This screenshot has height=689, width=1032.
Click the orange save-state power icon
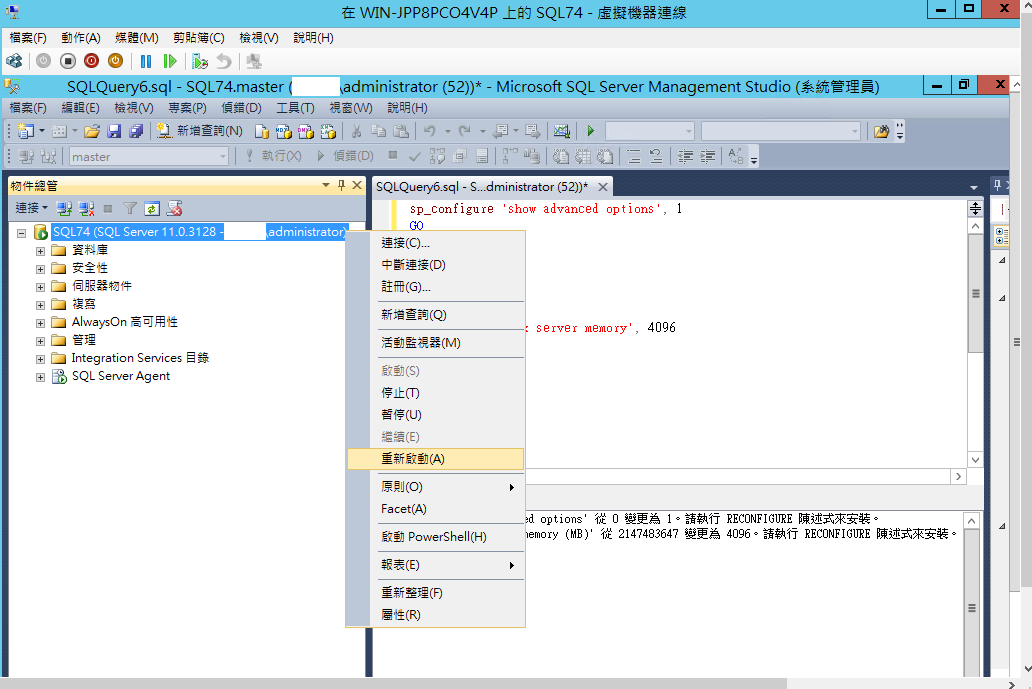tap(115, 61)
